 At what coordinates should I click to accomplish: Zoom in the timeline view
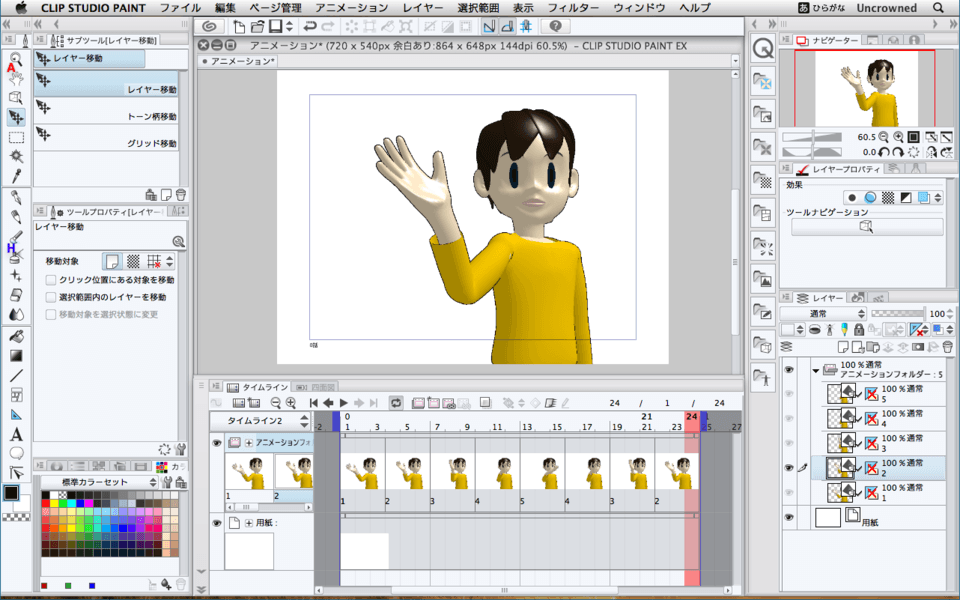click(291, 402)
